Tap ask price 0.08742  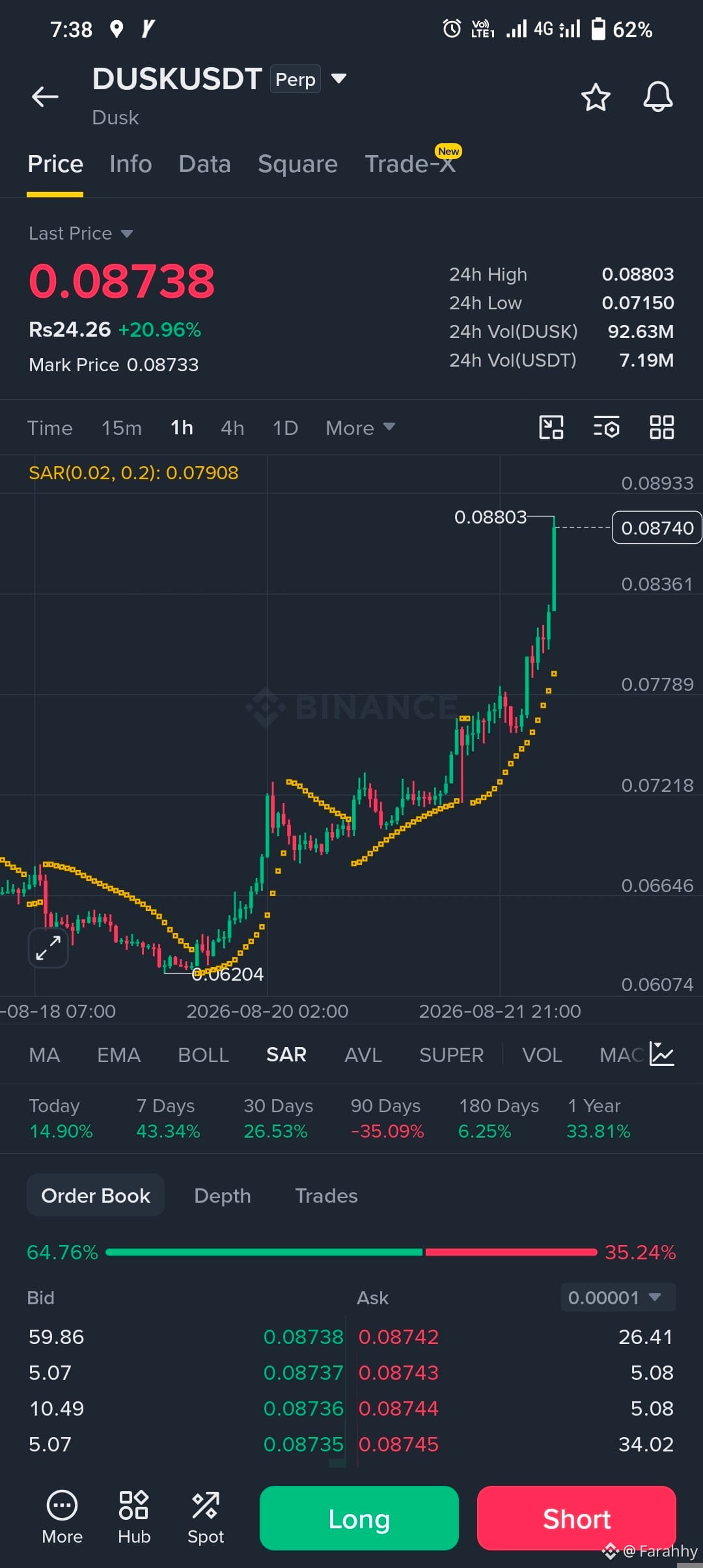click(399, 1337)
